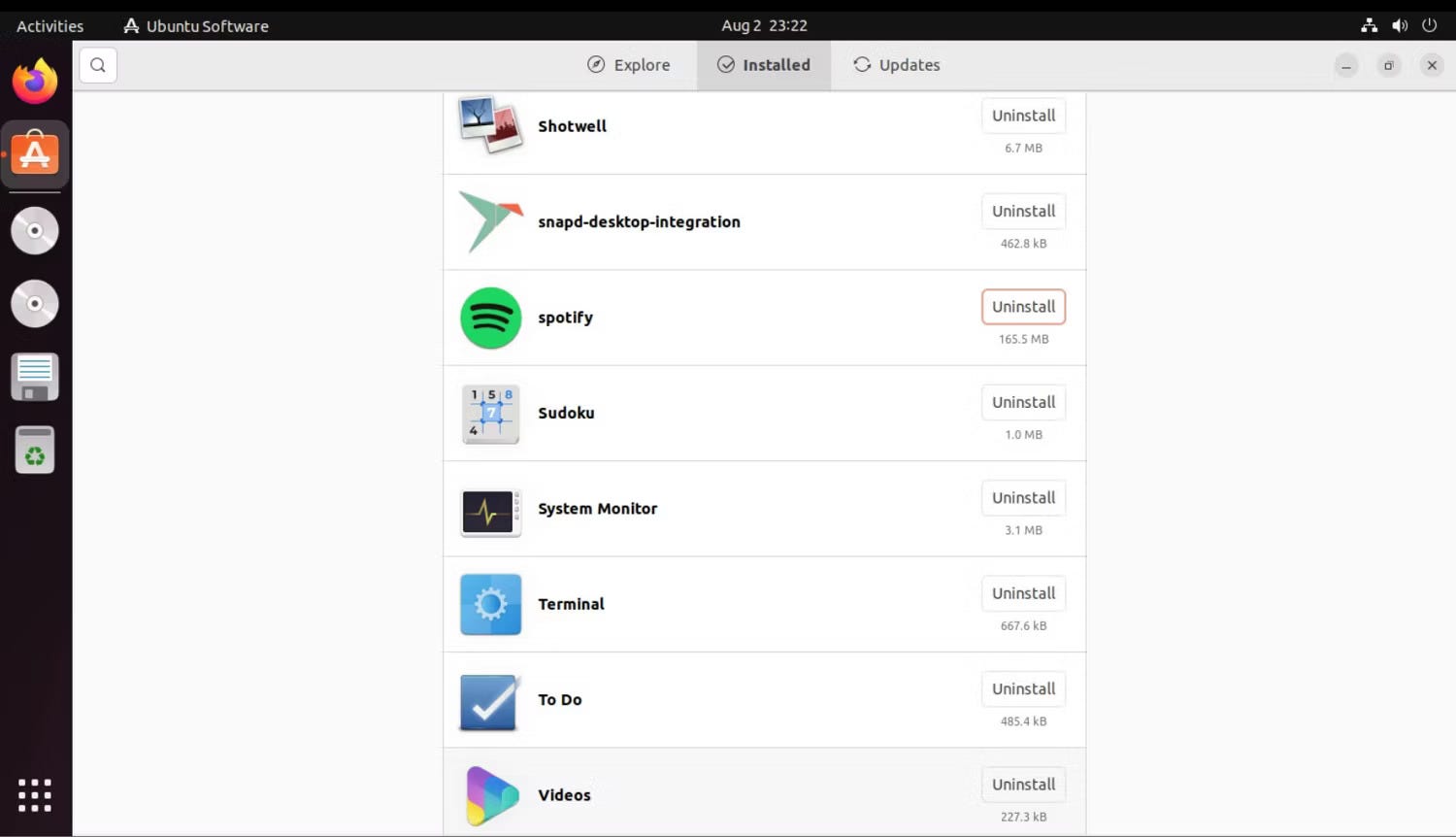Click the To Do app icon
The width and height of the screenshot is (1456, 837).
tap(490, 699)
